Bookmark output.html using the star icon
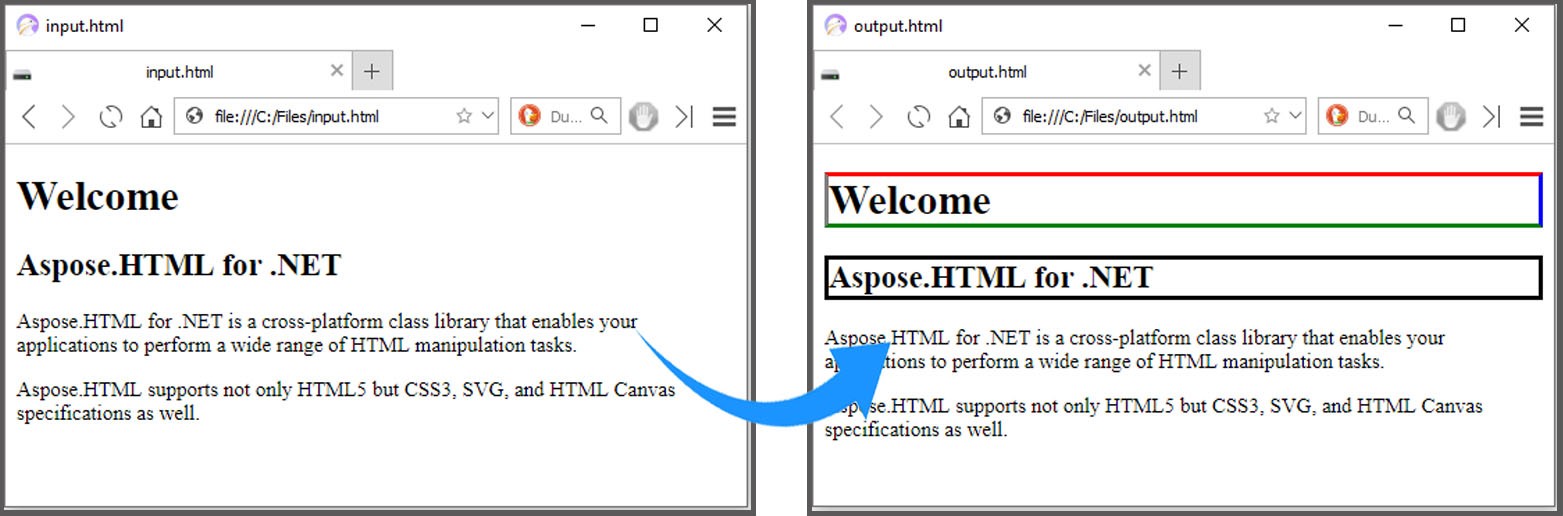The image size is (1563, 516). click(x=1271, y=117)
